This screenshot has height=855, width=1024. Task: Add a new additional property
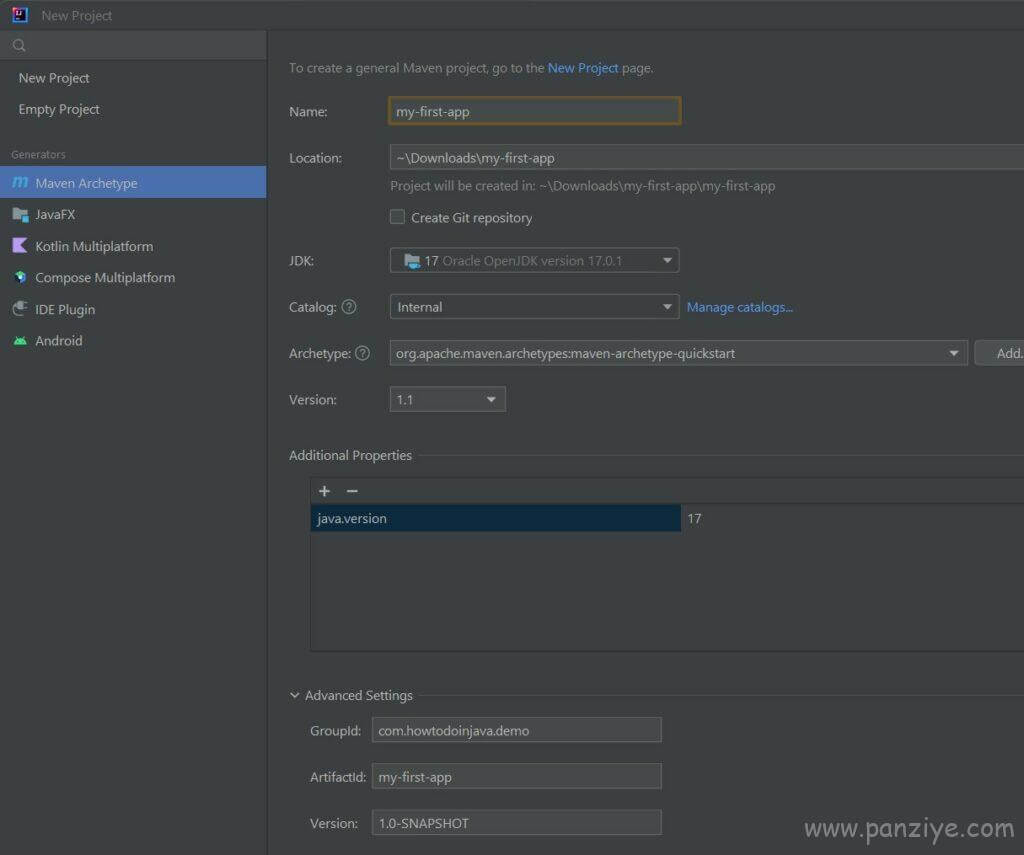coord(325,491)
